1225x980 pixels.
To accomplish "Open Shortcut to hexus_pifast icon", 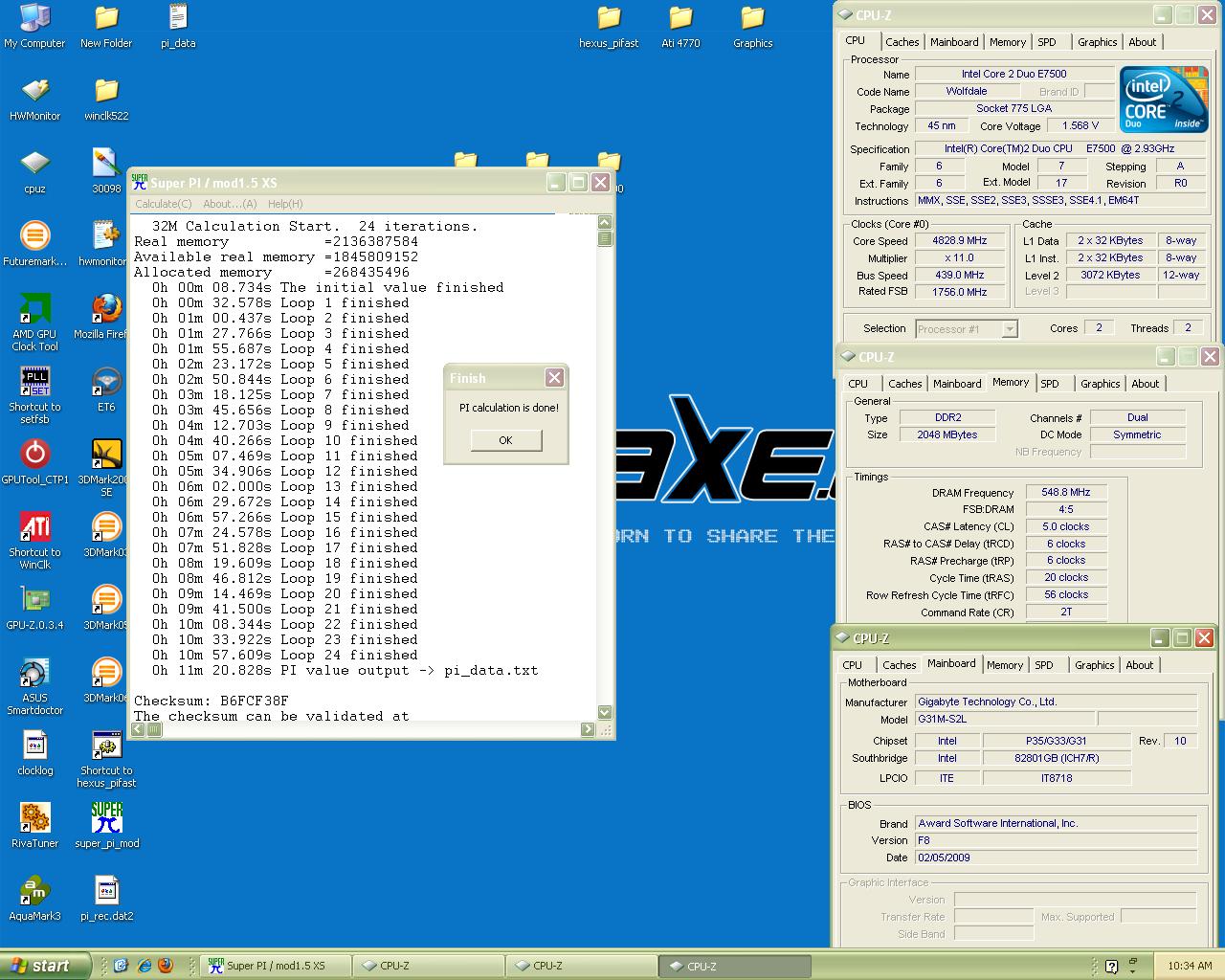I will [x=106, y=759].
